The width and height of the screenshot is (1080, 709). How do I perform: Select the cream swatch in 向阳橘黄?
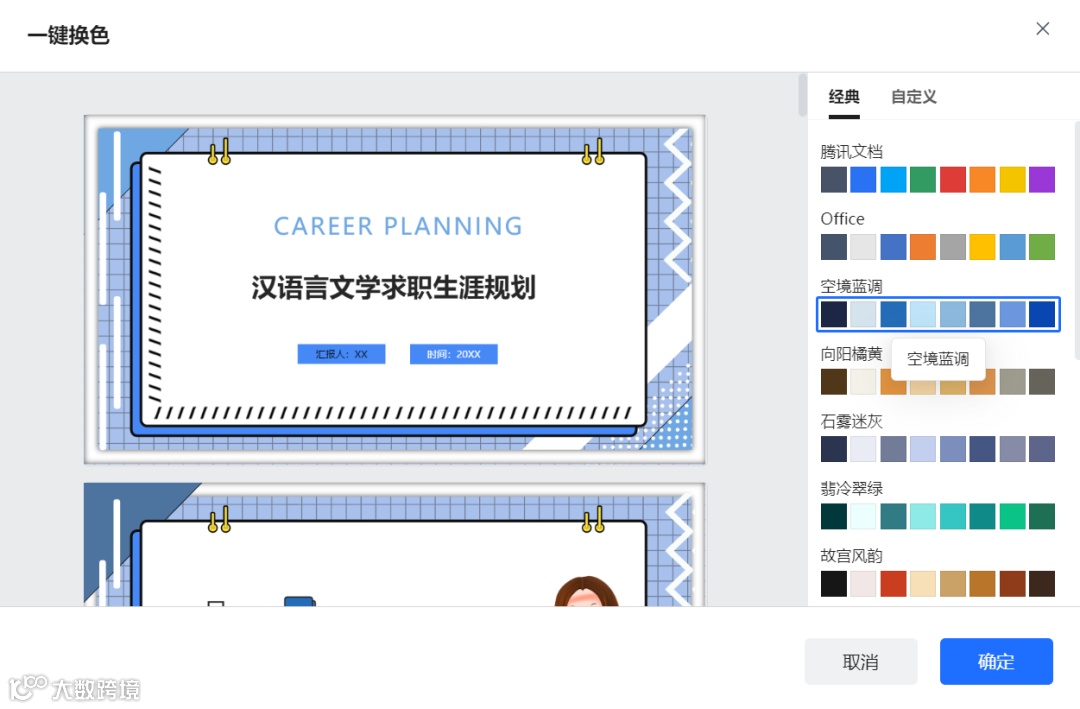863,382
